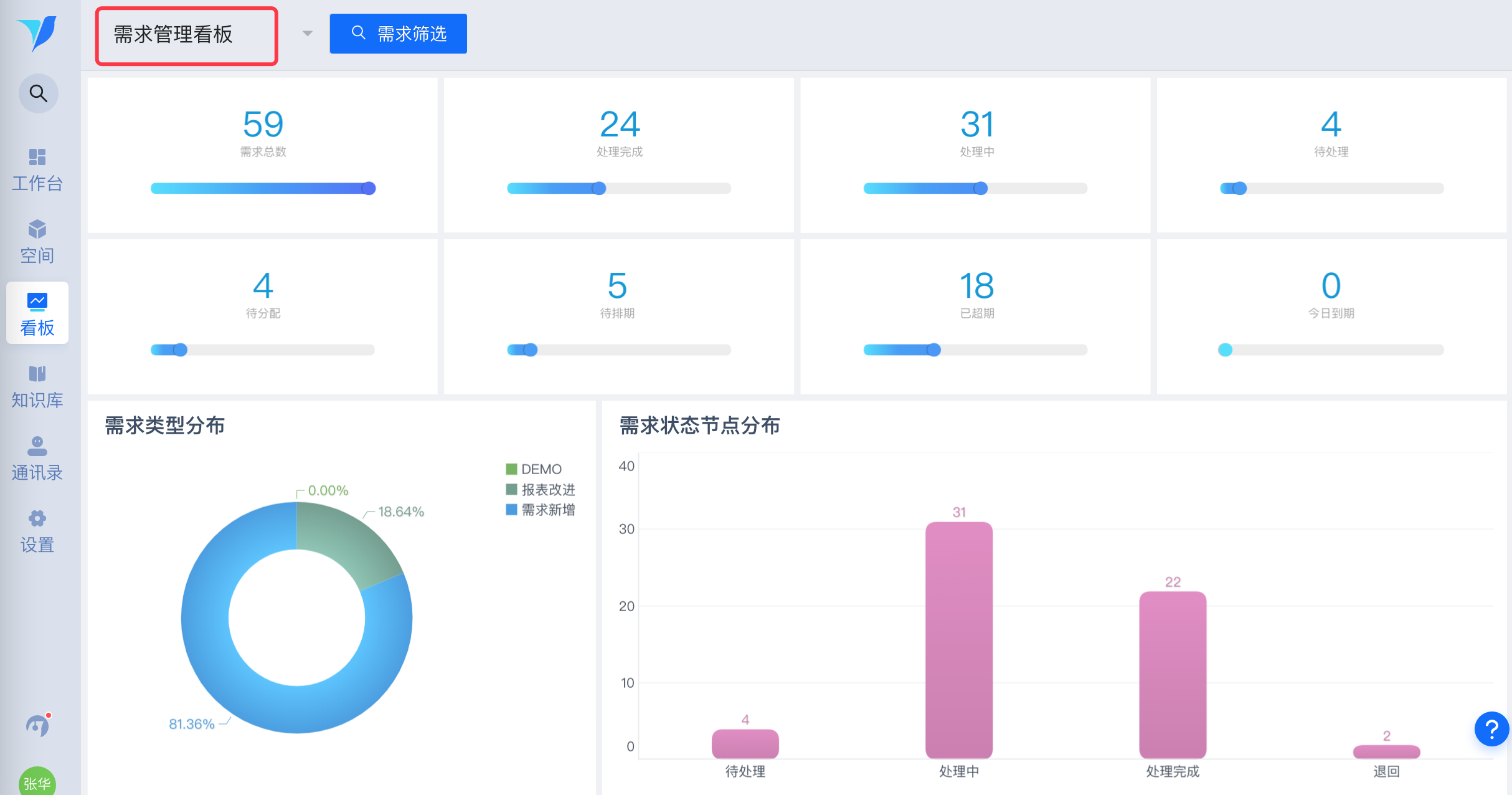Image resolution: width=1512 pixels, height=795 pixels.
Task: Toggle 报表改进 legend item
Action: 541,490
